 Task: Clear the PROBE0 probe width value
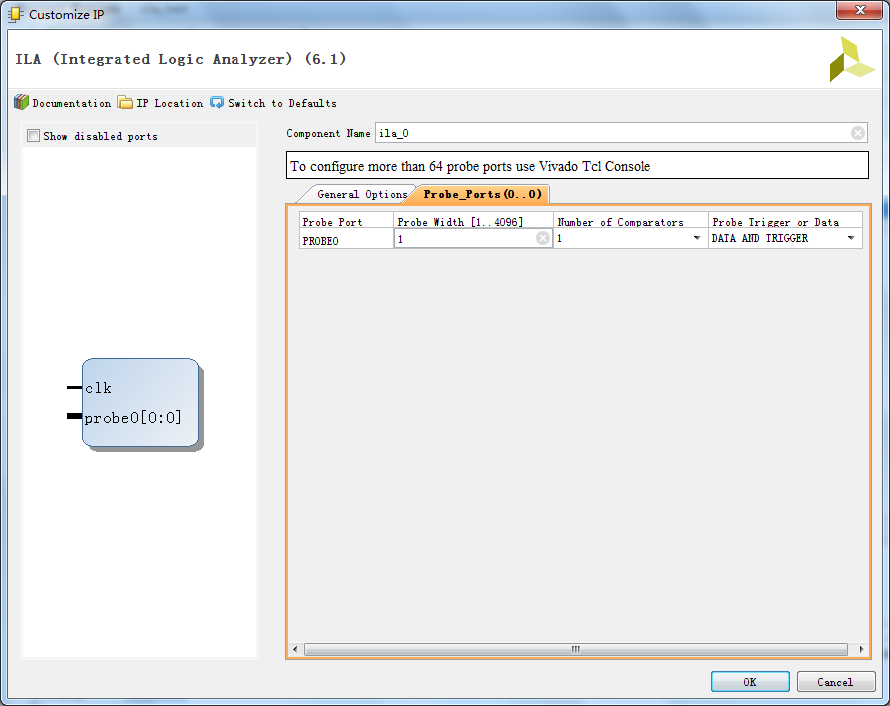(543, 238)
